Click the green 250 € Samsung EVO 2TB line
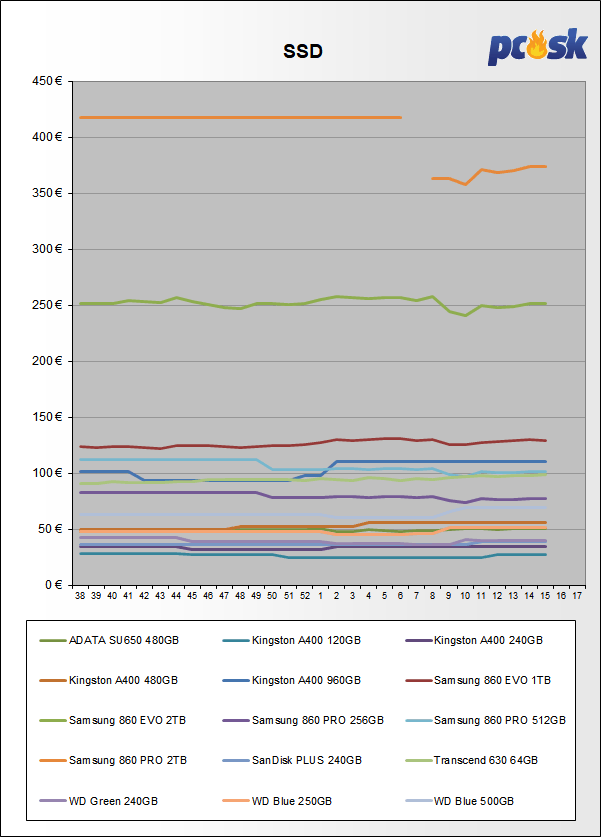The height and width of the screenshot is (837, 601). click(x=312, y=304)
